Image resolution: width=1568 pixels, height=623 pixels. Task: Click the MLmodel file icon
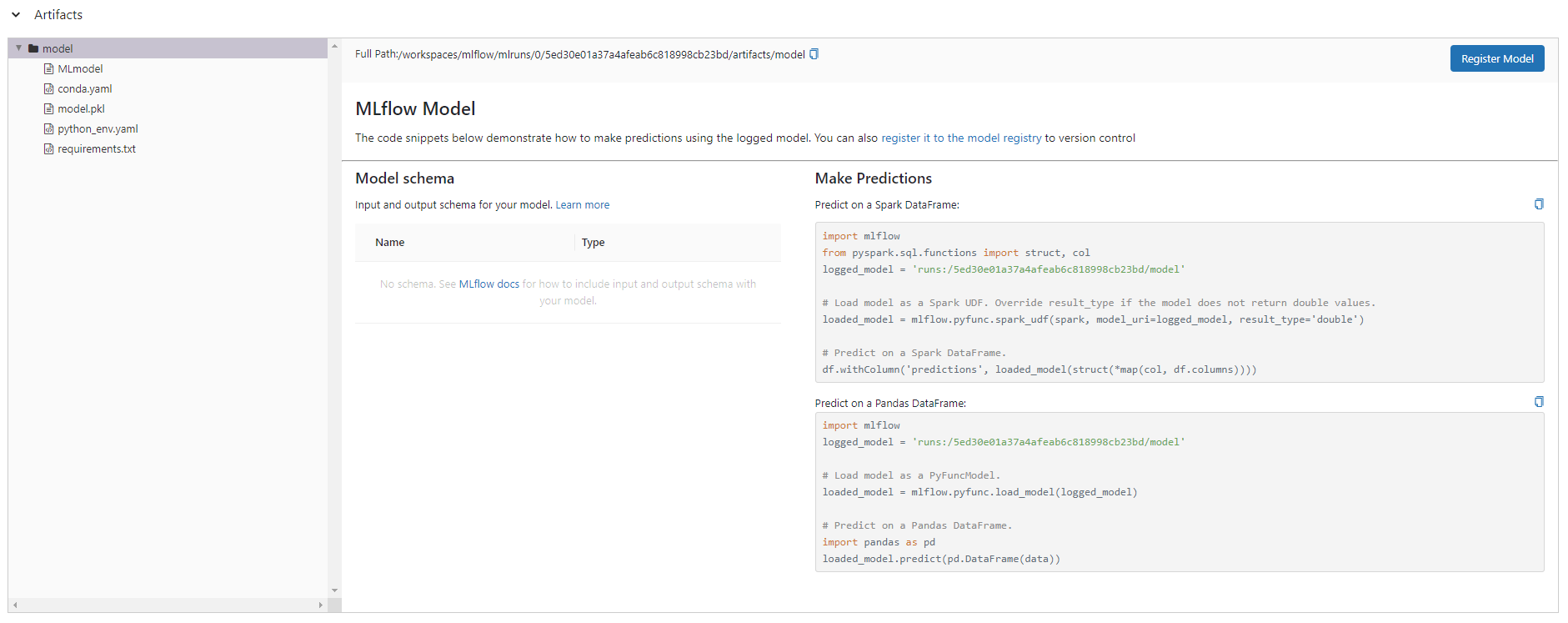(x=48, y=69)
